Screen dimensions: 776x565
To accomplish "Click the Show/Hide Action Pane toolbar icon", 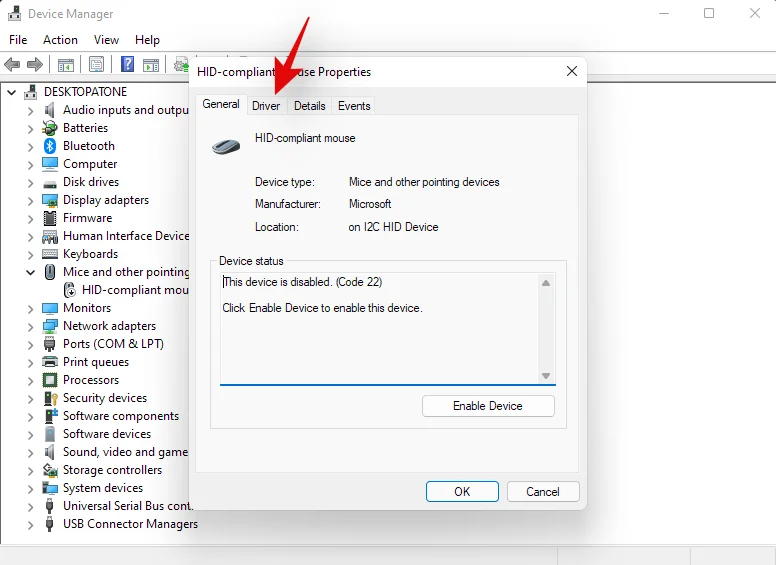I will click(151, 65).
